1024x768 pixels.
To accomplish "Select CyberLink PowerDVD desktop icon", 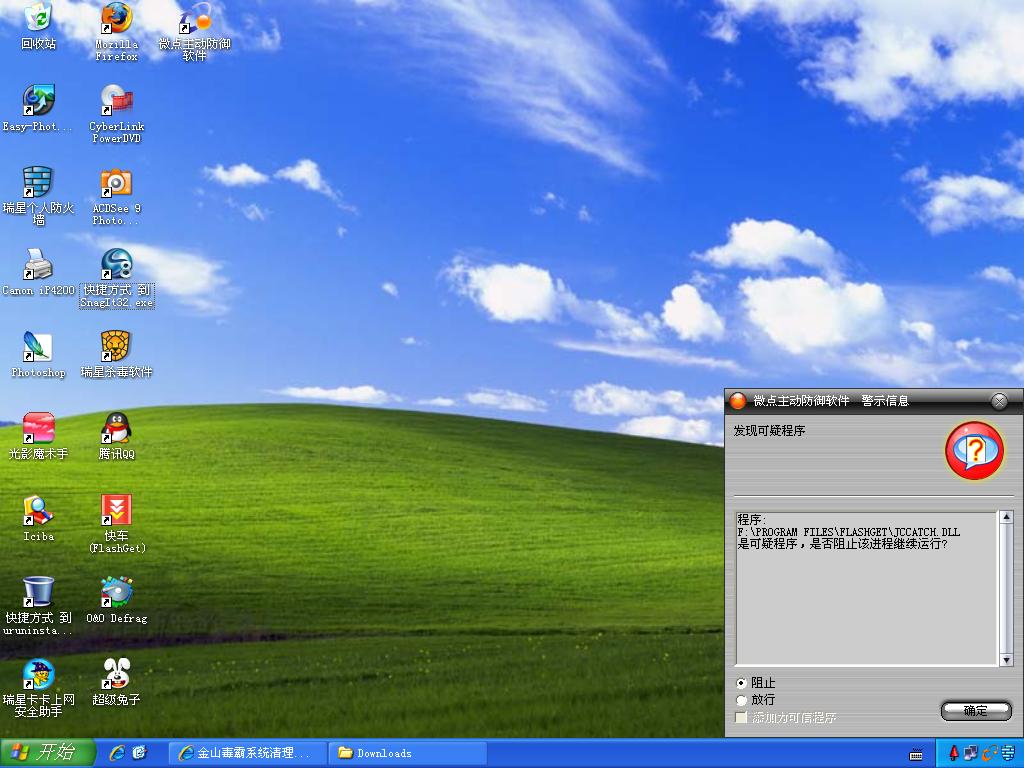I will (x=116, y=100).
